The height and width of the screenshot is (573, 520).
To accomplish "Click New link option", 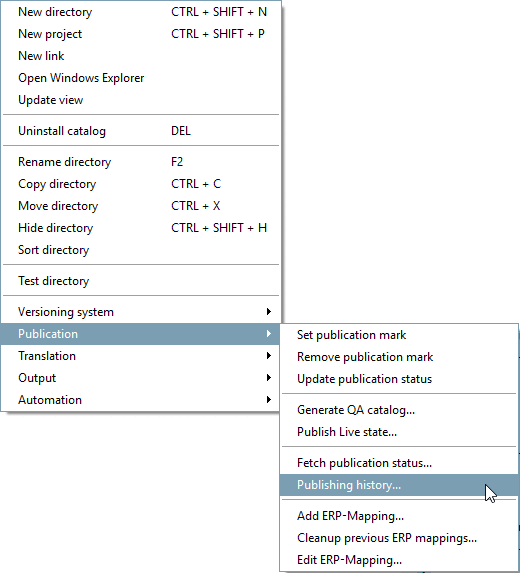I will pos(141,56).
